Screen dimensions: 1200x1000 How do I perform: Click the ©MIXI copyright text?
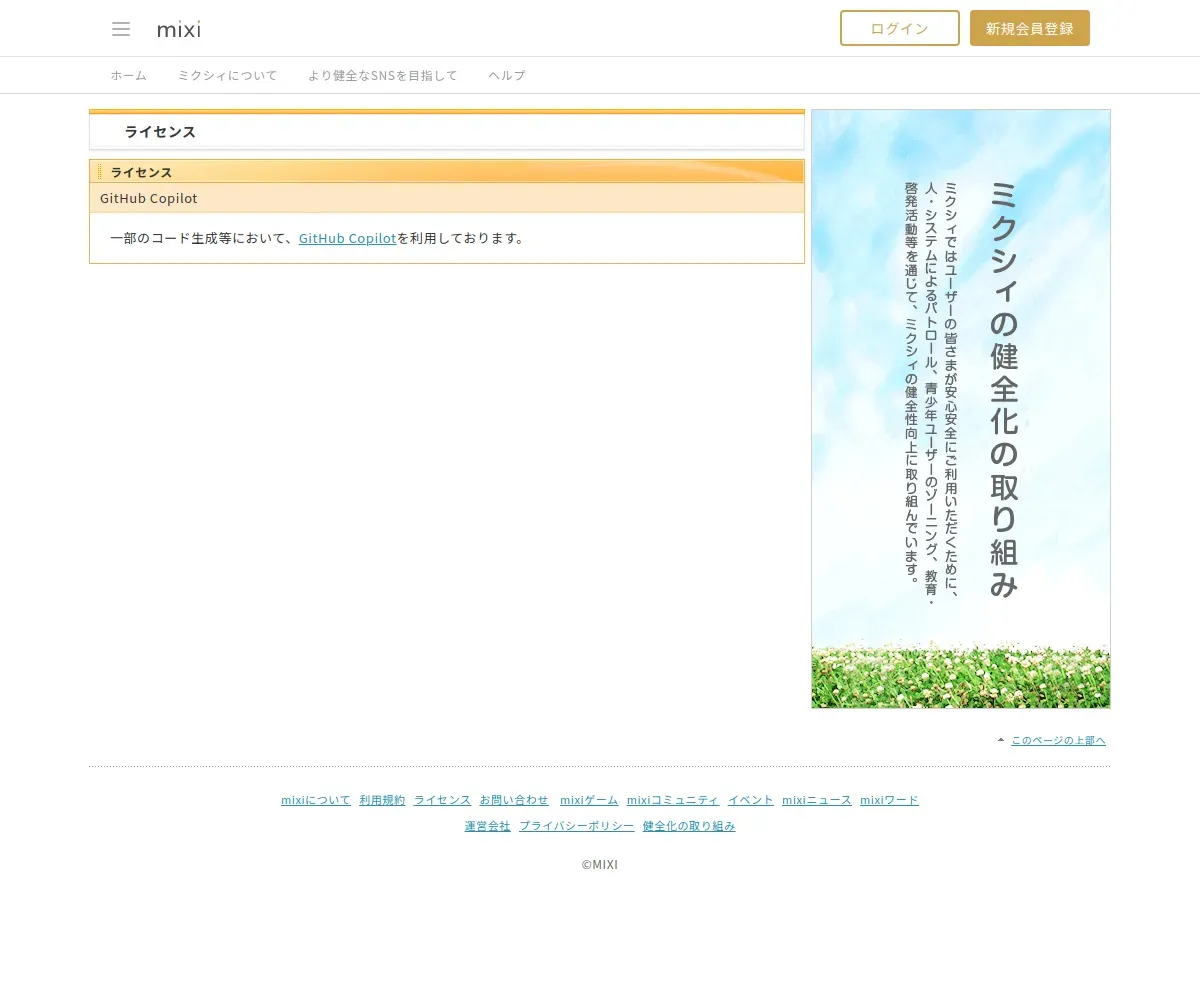click(x=600, y=865)
